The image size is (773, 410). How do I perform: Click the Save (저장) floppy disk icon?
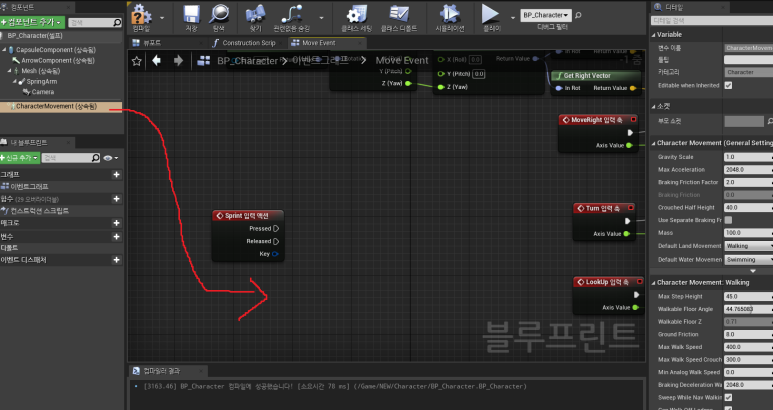pos(191,14)
